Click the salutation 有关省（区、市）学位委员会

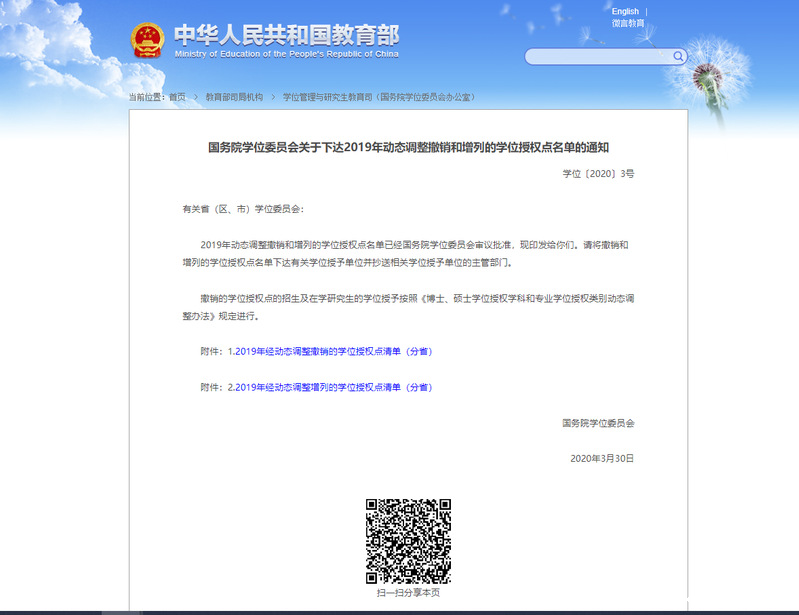pos(242,209)
